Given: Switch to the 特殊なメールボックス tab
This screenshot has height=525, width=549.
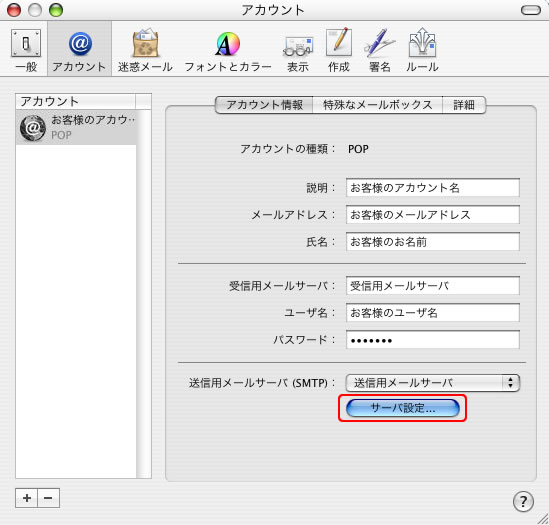Looking at the screenshot, I should tap(377, 105).
